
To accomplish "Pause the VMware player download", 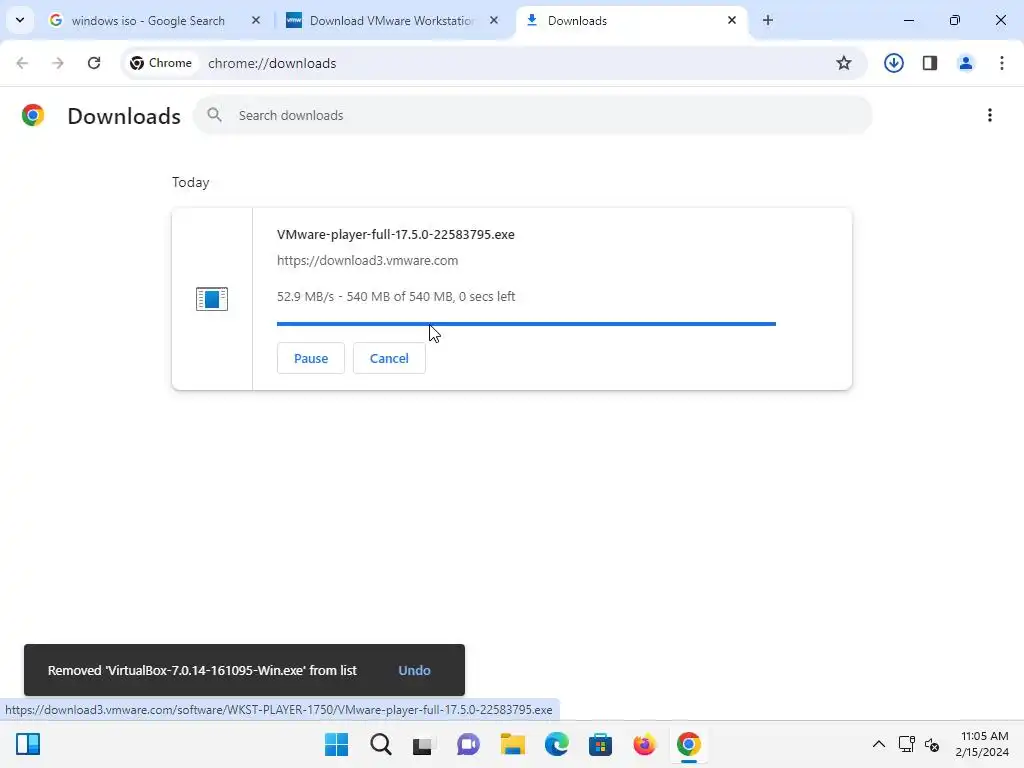I will click(x=311, y=358).
